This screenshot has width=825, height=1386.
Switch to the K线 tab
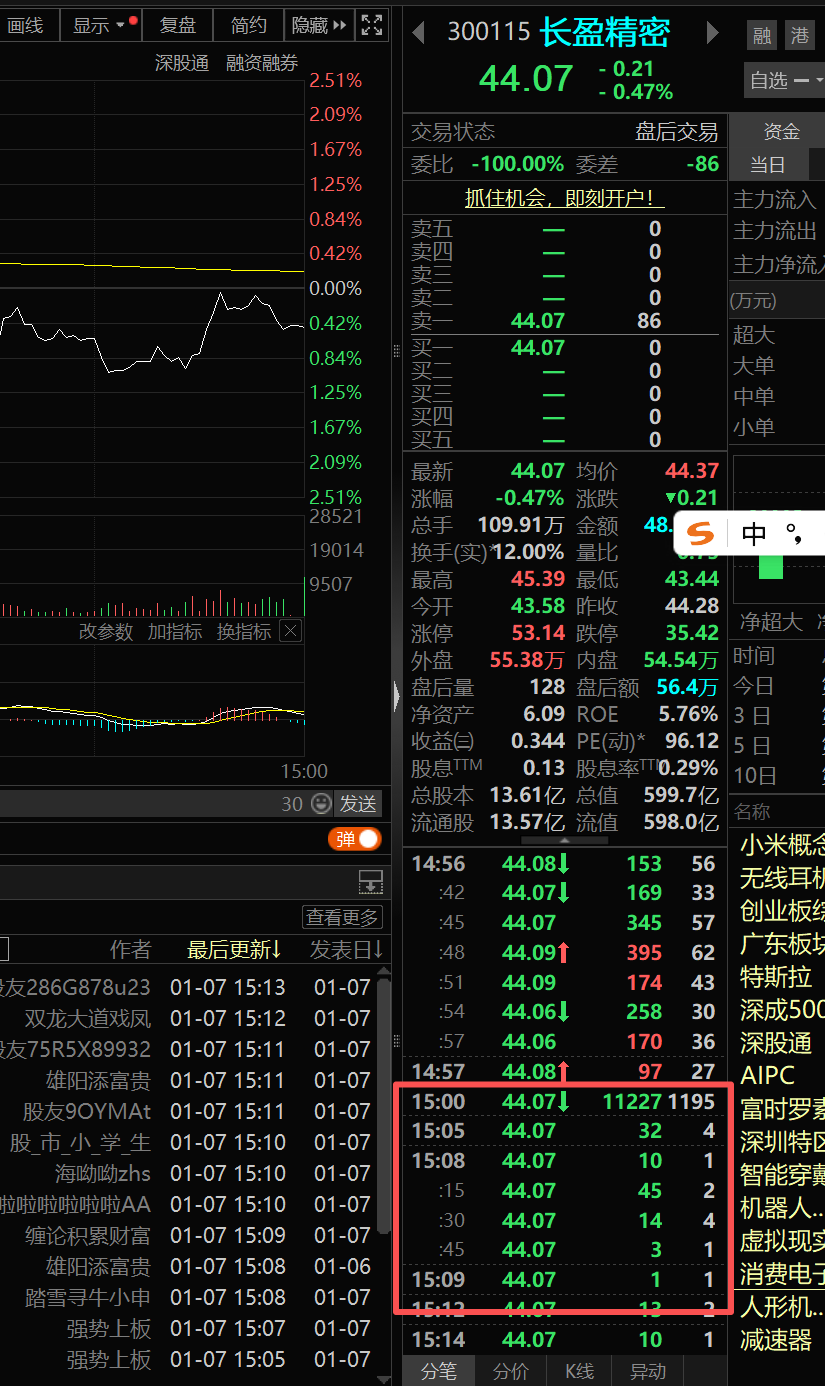(x=579, y=1370)
